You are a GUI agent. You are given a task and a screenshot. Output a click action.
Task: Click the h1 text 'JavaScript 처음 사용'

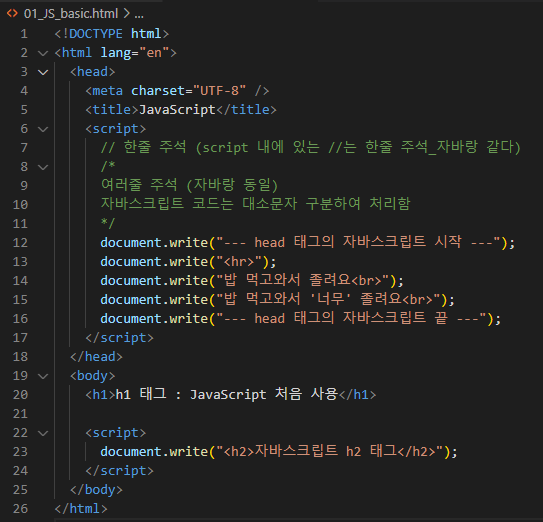(x=264, y=395)
